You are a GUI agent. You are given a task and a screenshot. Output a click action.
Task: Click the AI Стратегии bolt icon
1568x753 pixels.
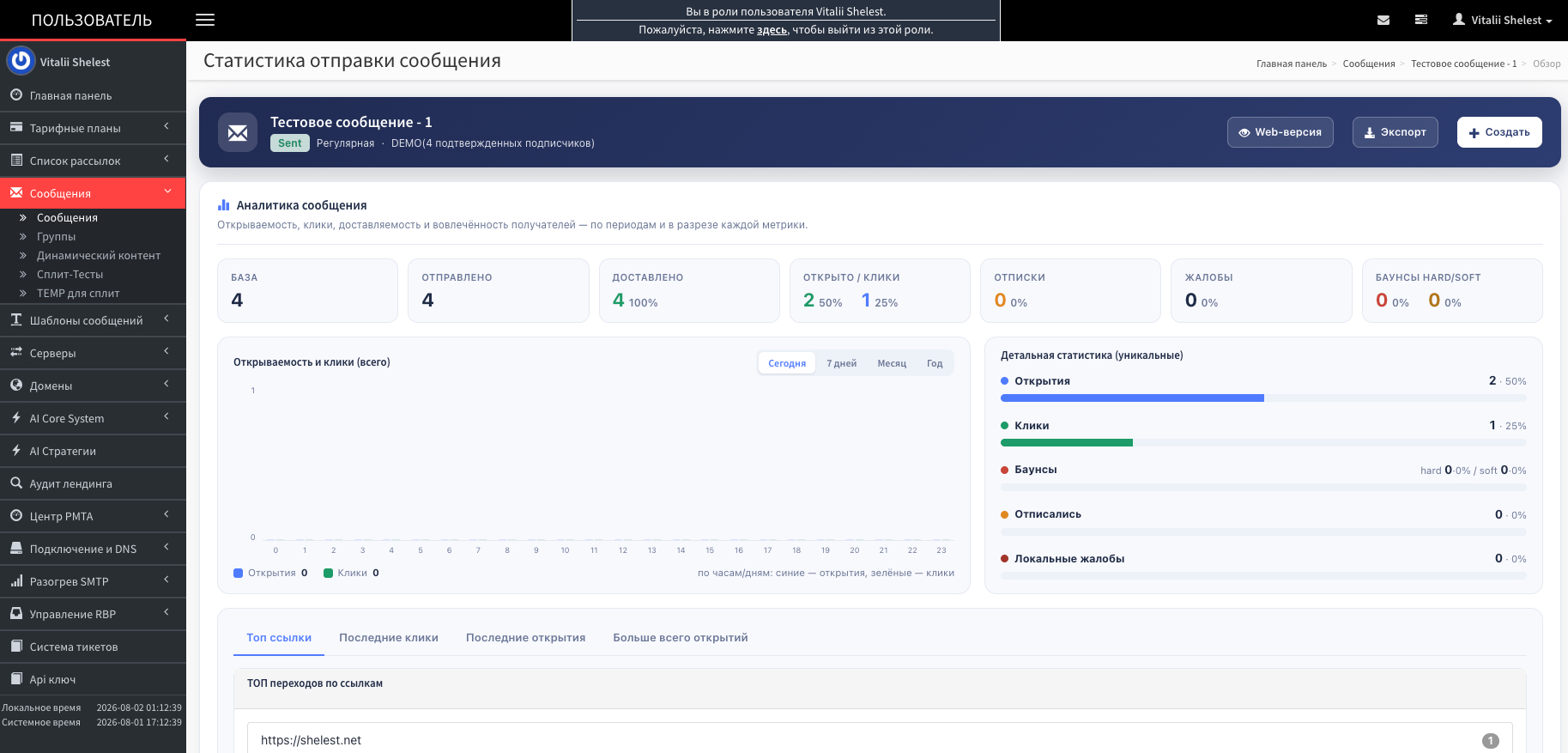point(16,450)
